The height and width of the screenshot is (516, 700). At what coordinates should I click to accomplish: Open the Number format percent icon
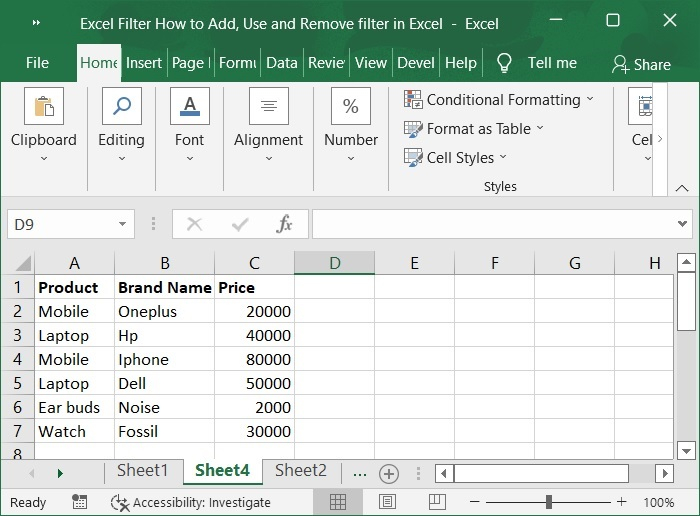coord(350,107)
